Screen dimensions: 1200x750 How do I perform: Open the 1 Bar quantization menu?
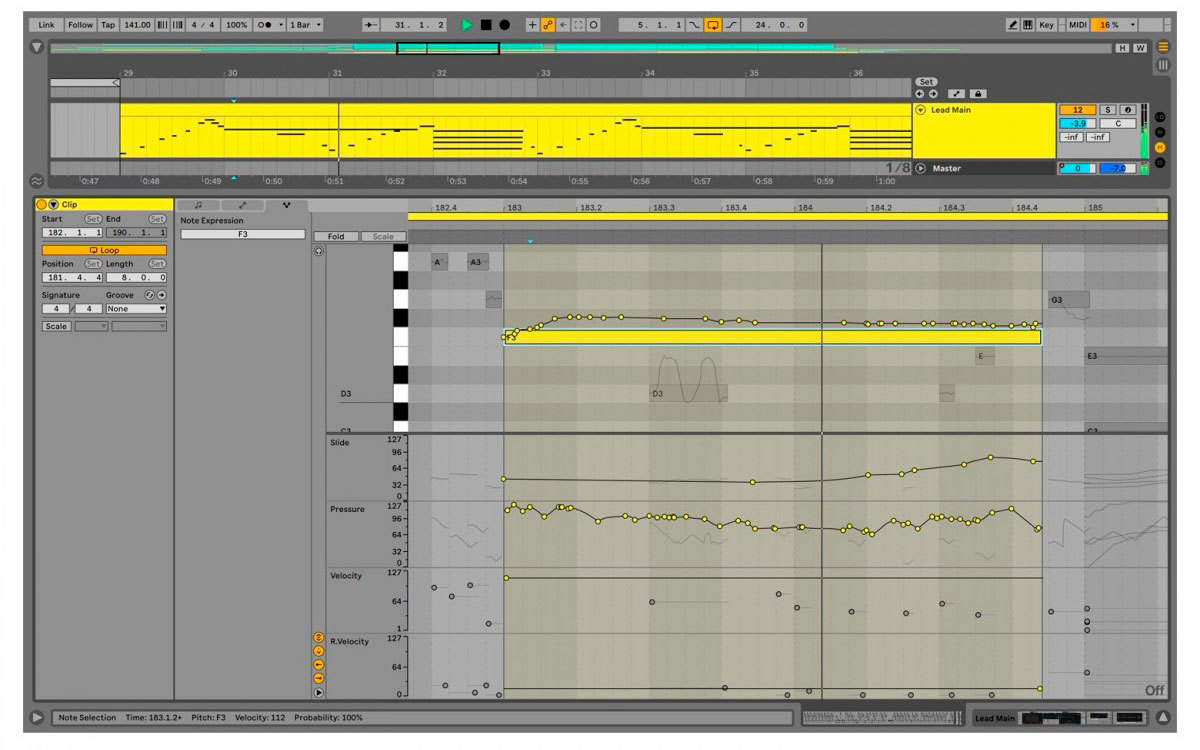pos(304,25)
